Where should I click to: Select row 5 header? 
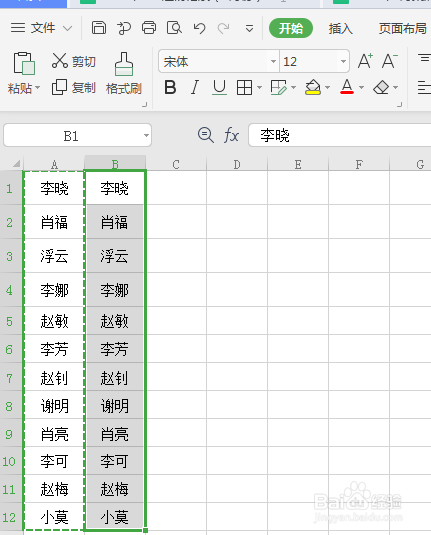pos(11,321)
